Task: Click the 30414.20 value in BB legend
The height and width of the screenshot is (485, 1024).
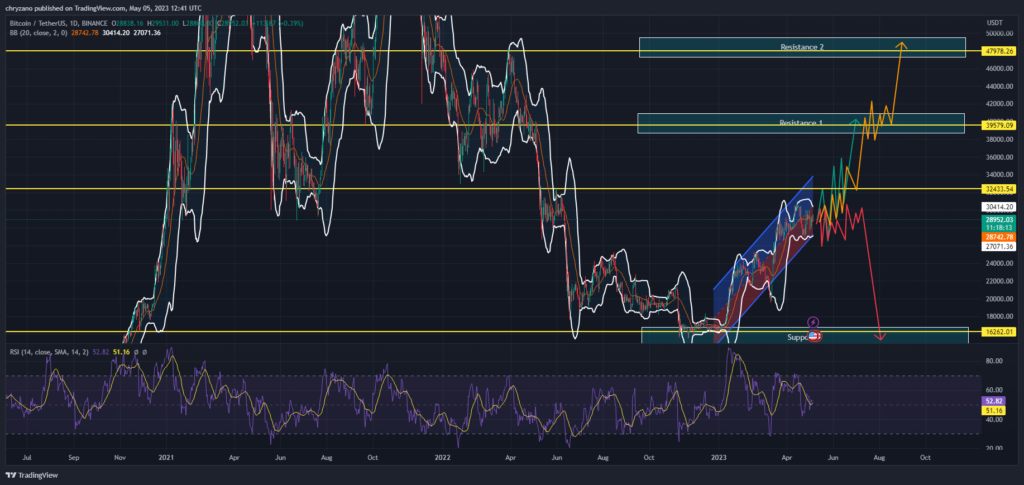Action: (118, 33)
